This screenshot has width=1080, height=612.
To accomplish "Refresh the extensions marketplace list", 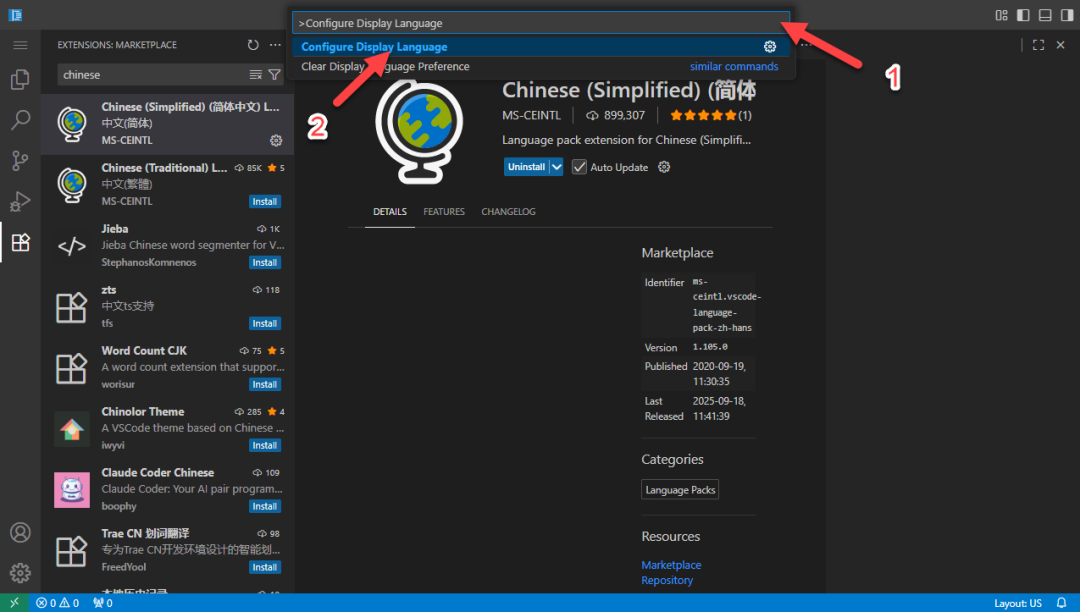I will tap(253, 45).
